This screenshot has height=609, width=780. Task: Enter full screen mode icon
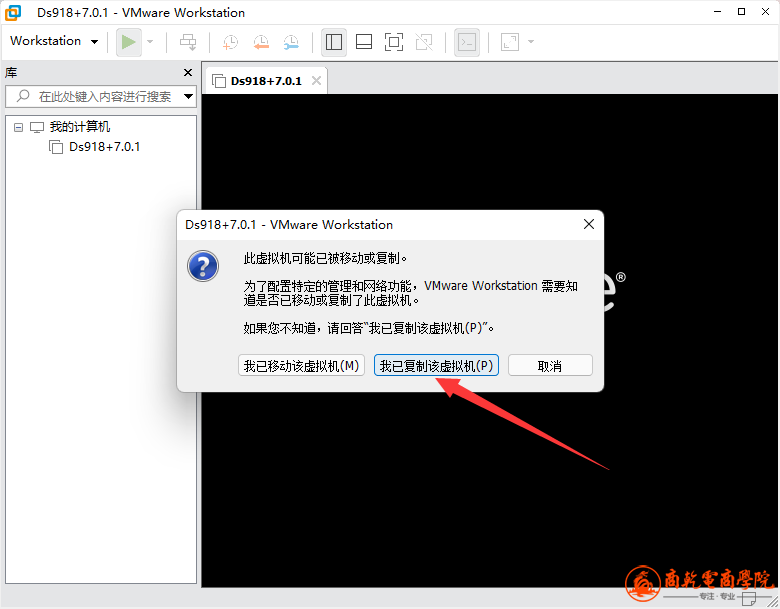(394, 42)
